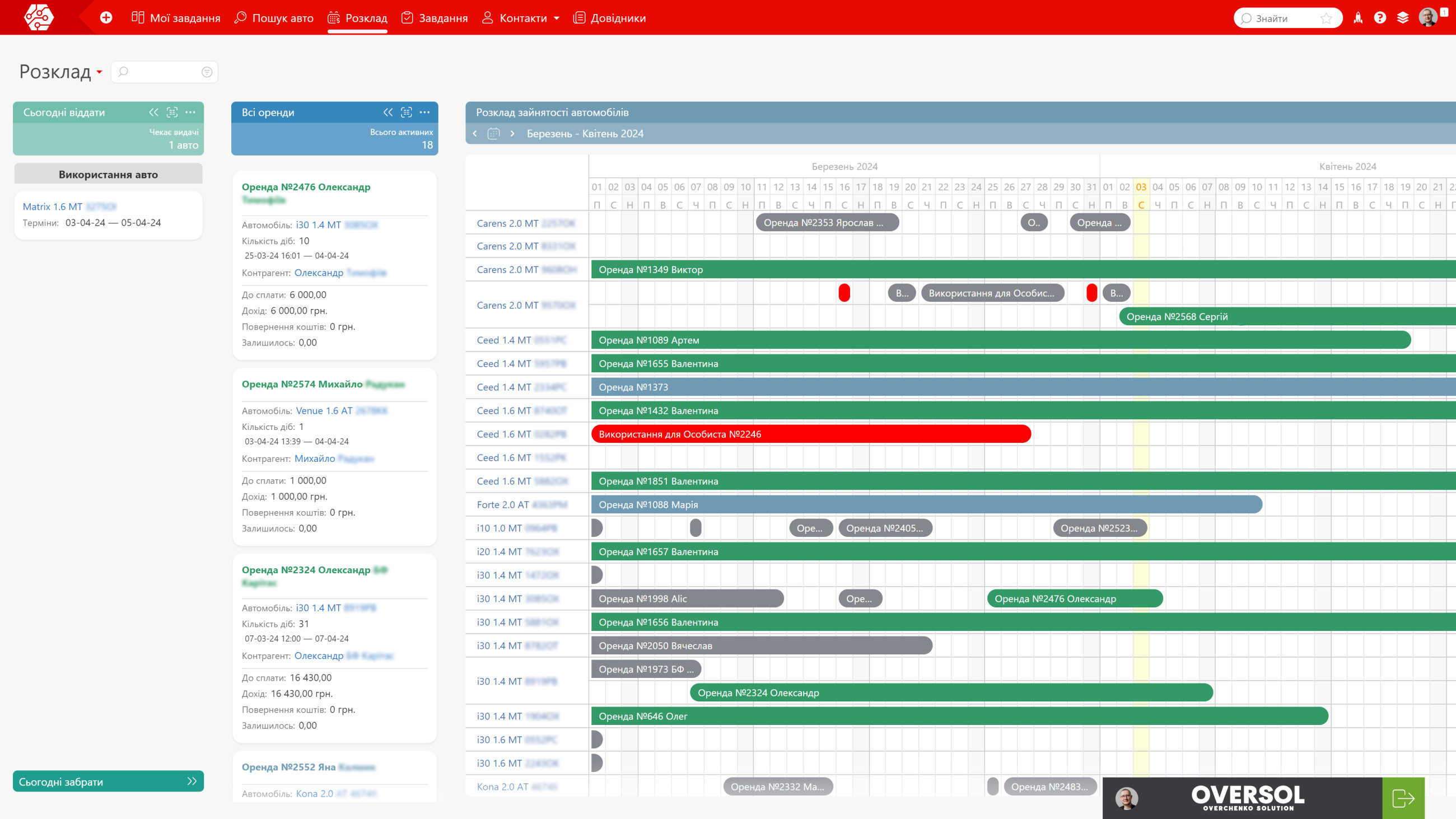Viewport: 1456px width, 819px height.
Task: Collapse the 'Сьогодні віддати' panel
Action: pyautogui.click(x=154, y=113)
